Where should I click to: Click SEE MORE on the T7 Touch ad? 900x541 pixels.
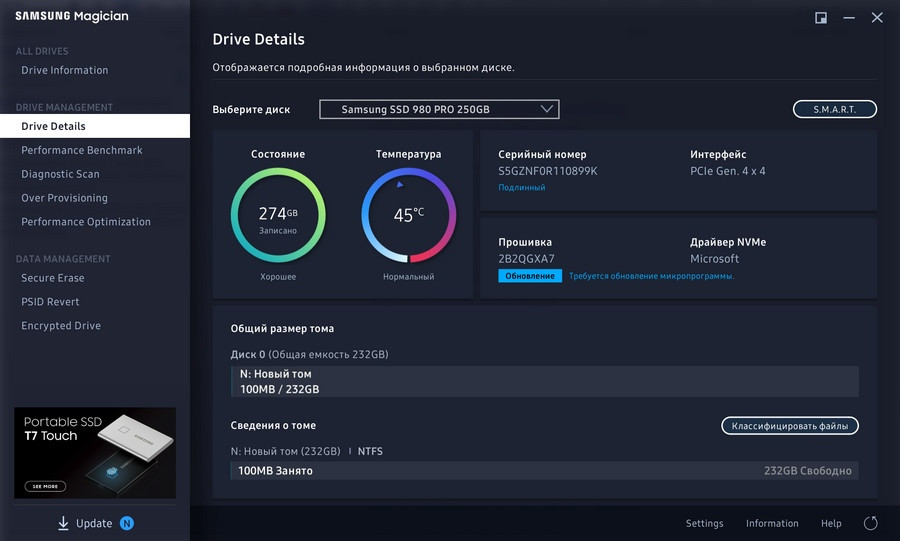point(45,486)
